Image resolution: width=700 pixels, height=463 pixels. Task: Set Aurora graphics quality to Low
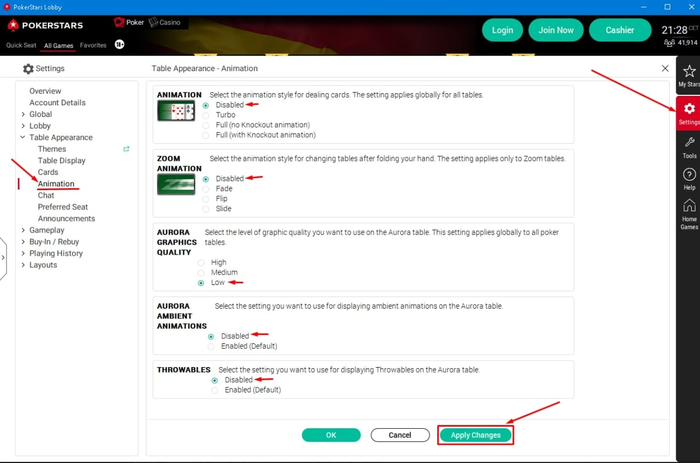click(201, 283)
